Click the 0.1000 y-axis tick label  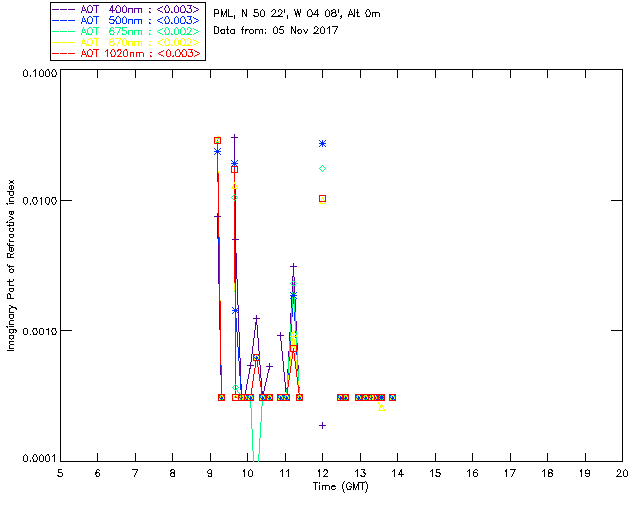tap(40, 73)
